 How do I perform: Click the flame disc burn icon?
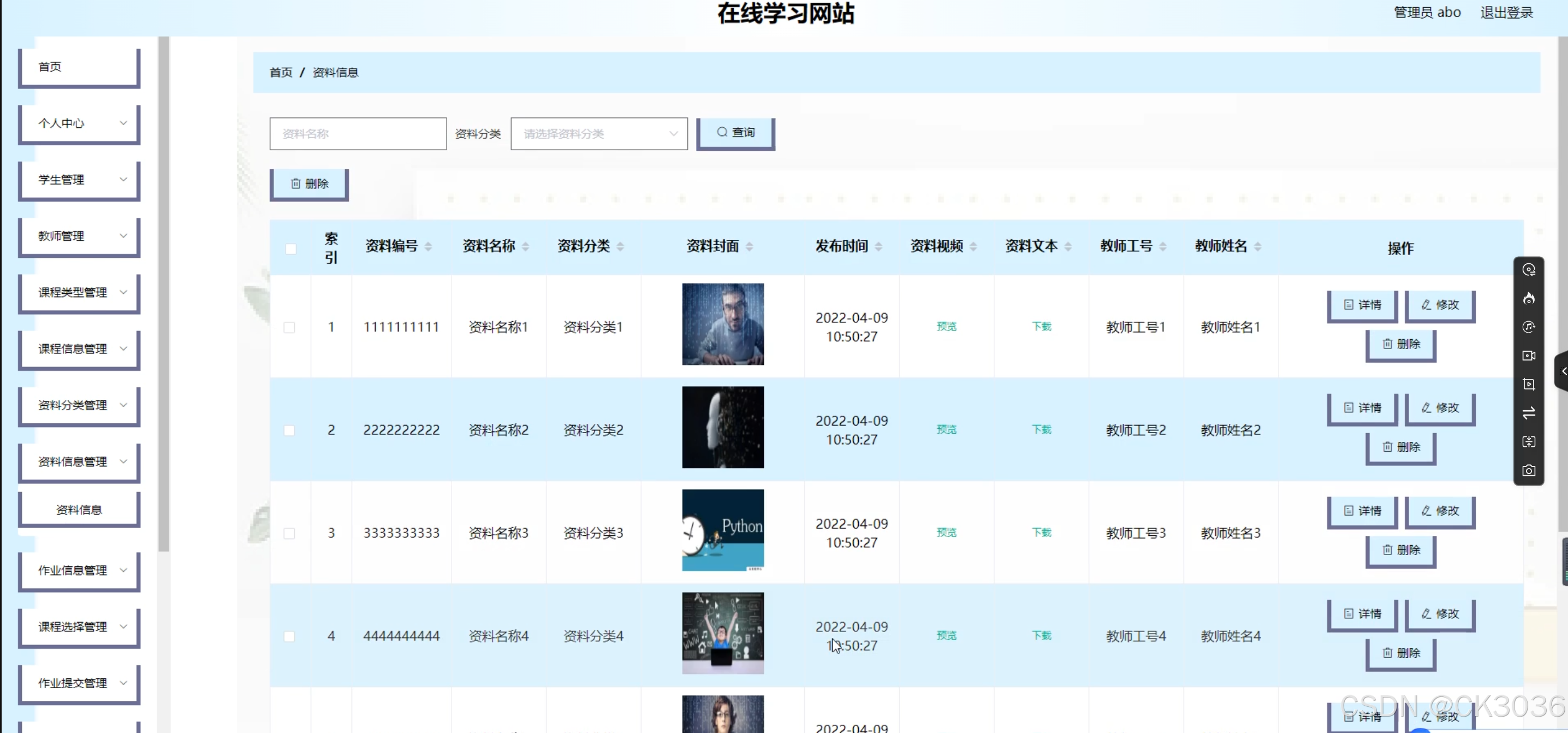click(x=1529, y=298)
